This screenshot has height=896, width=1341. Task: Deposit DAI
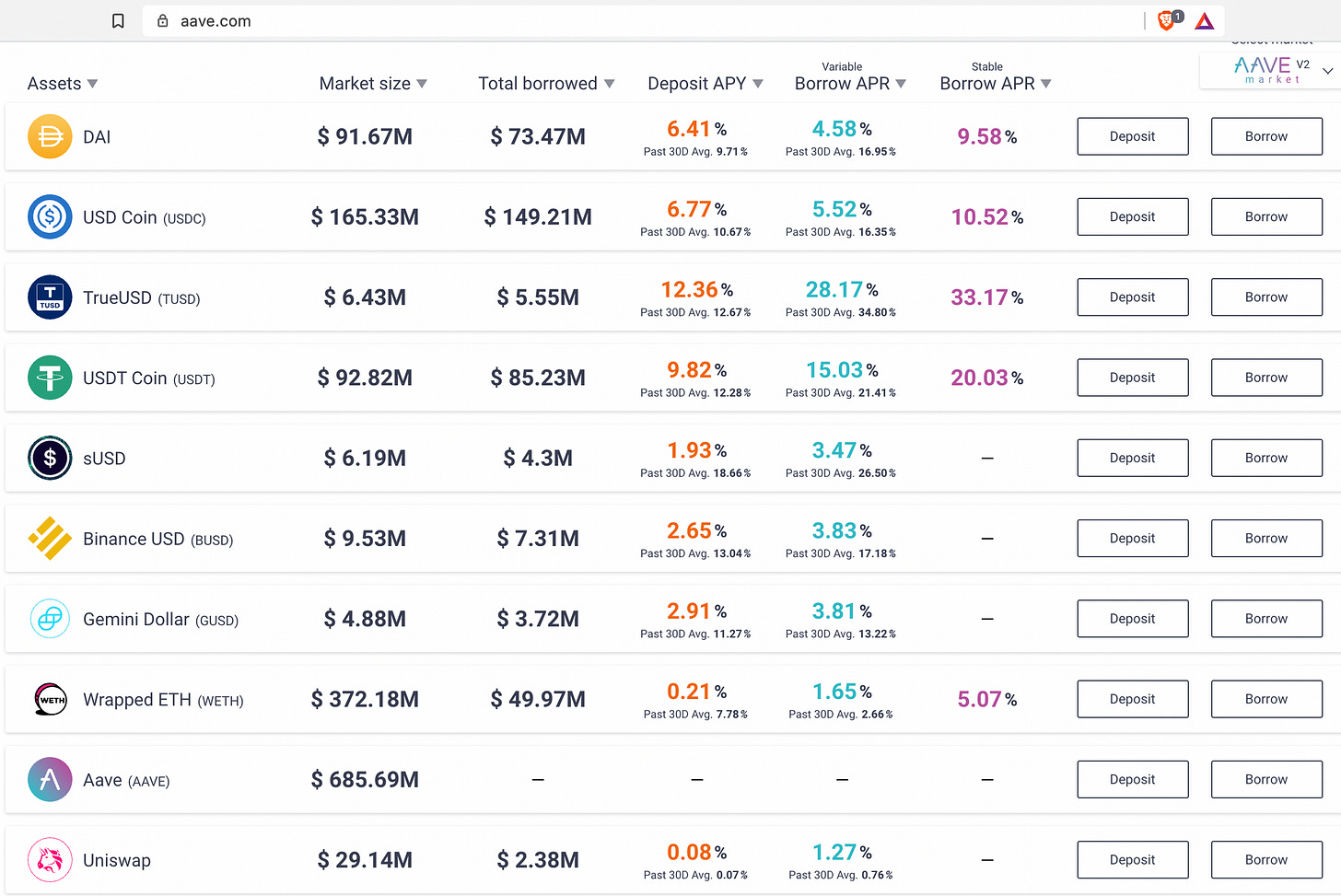[x=1133, y=136]
